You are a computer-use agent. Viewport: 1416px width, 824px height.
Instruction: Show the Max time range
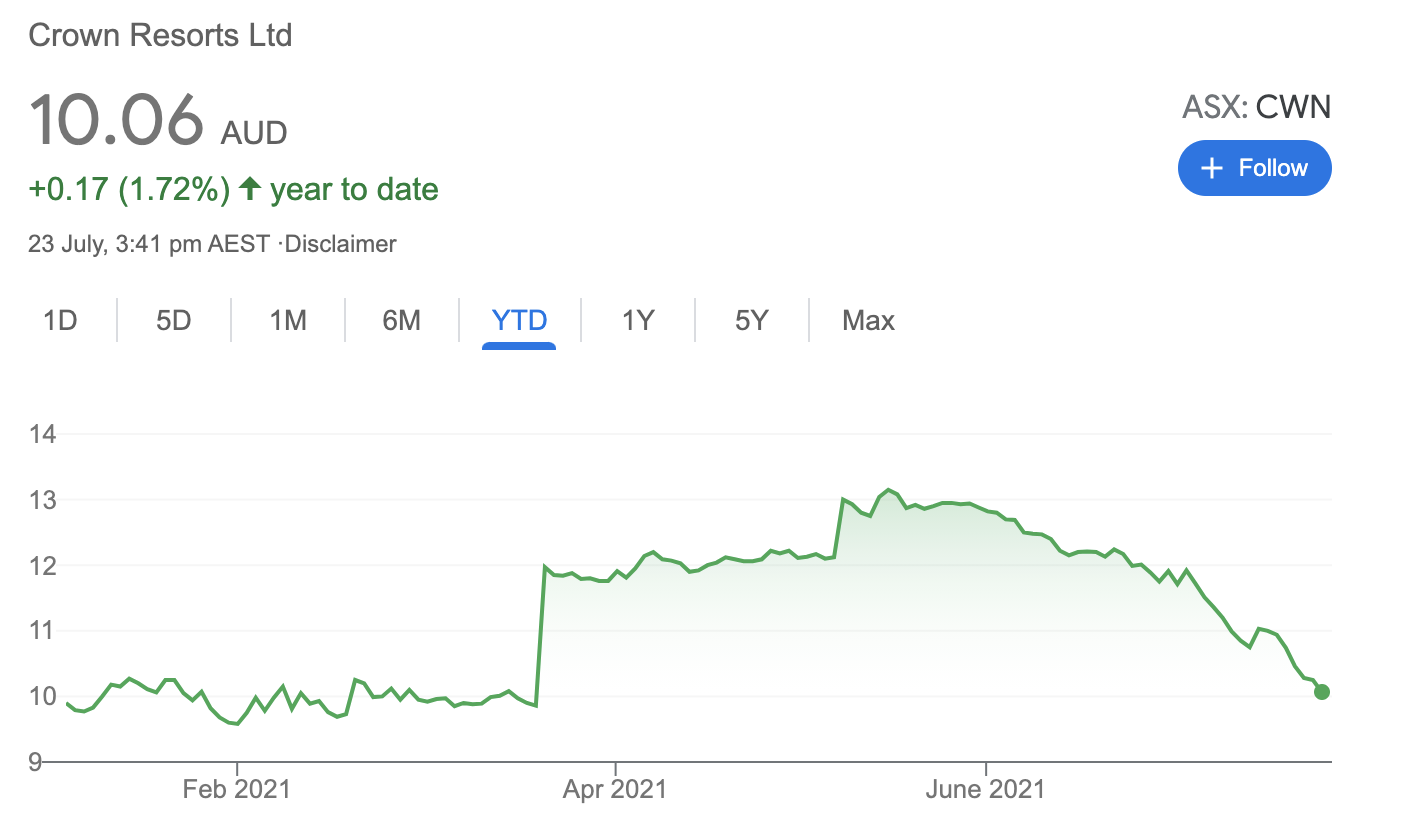[868, 321]
